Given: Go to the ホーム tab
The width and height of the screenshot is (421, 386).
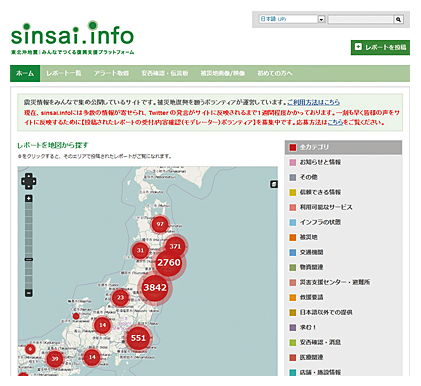Looking at the screenshot, I should click(25, 73).
